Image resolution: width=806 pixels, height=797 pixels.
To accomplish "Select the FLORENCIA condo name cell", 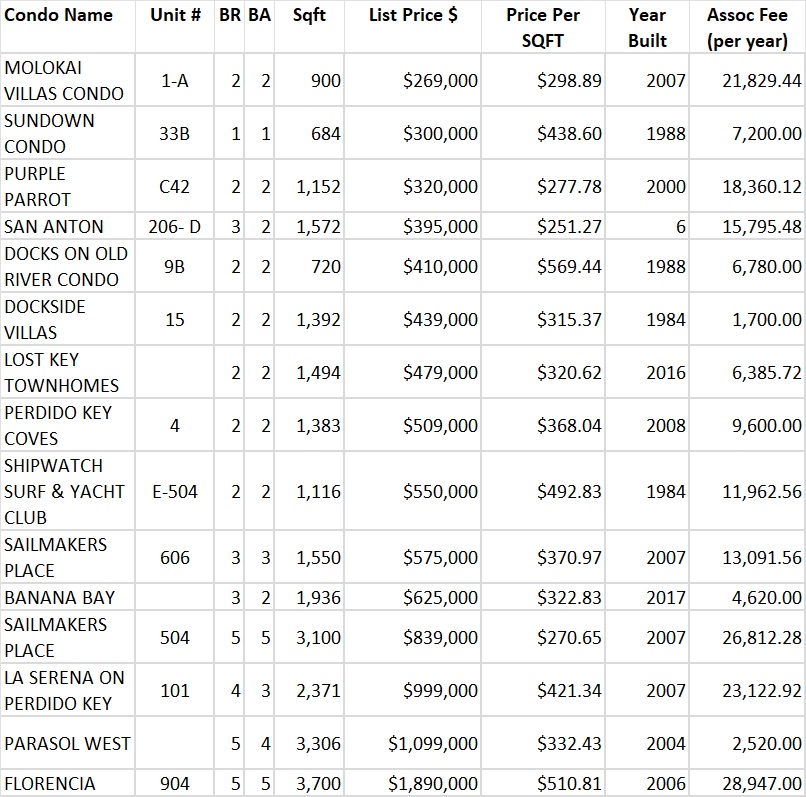I will pos(50,784).
